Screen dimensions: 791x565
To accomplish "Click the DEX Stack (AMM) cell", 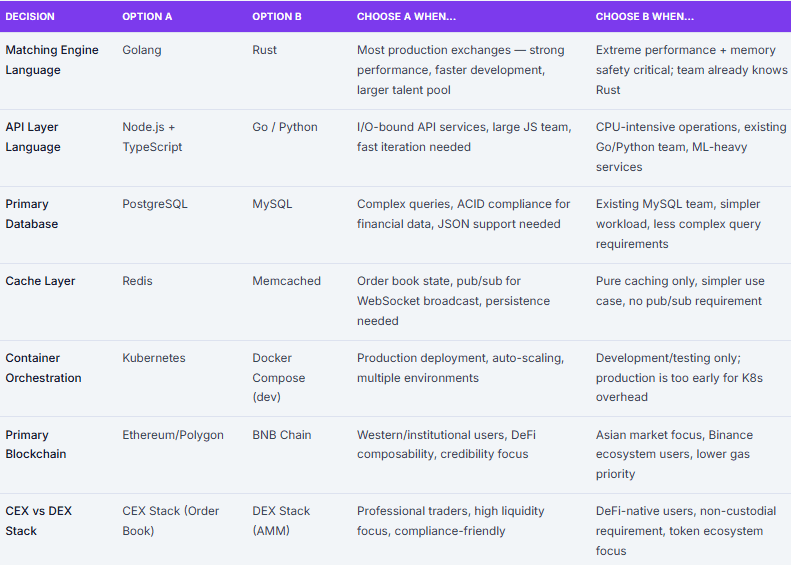I will 284,521.
